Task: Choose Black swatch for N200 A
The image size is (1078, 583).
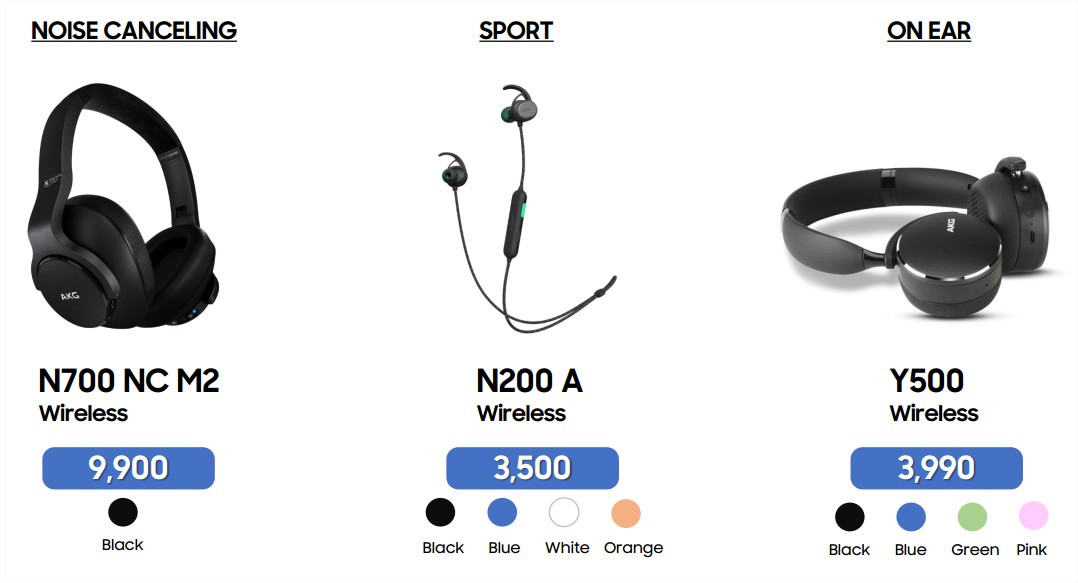Action: pos(440,512)
